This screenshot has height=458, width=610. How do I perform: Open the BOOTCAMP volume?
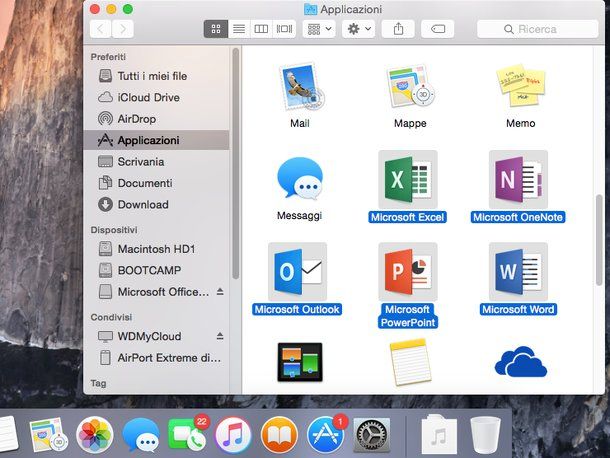tap(156, 270)
